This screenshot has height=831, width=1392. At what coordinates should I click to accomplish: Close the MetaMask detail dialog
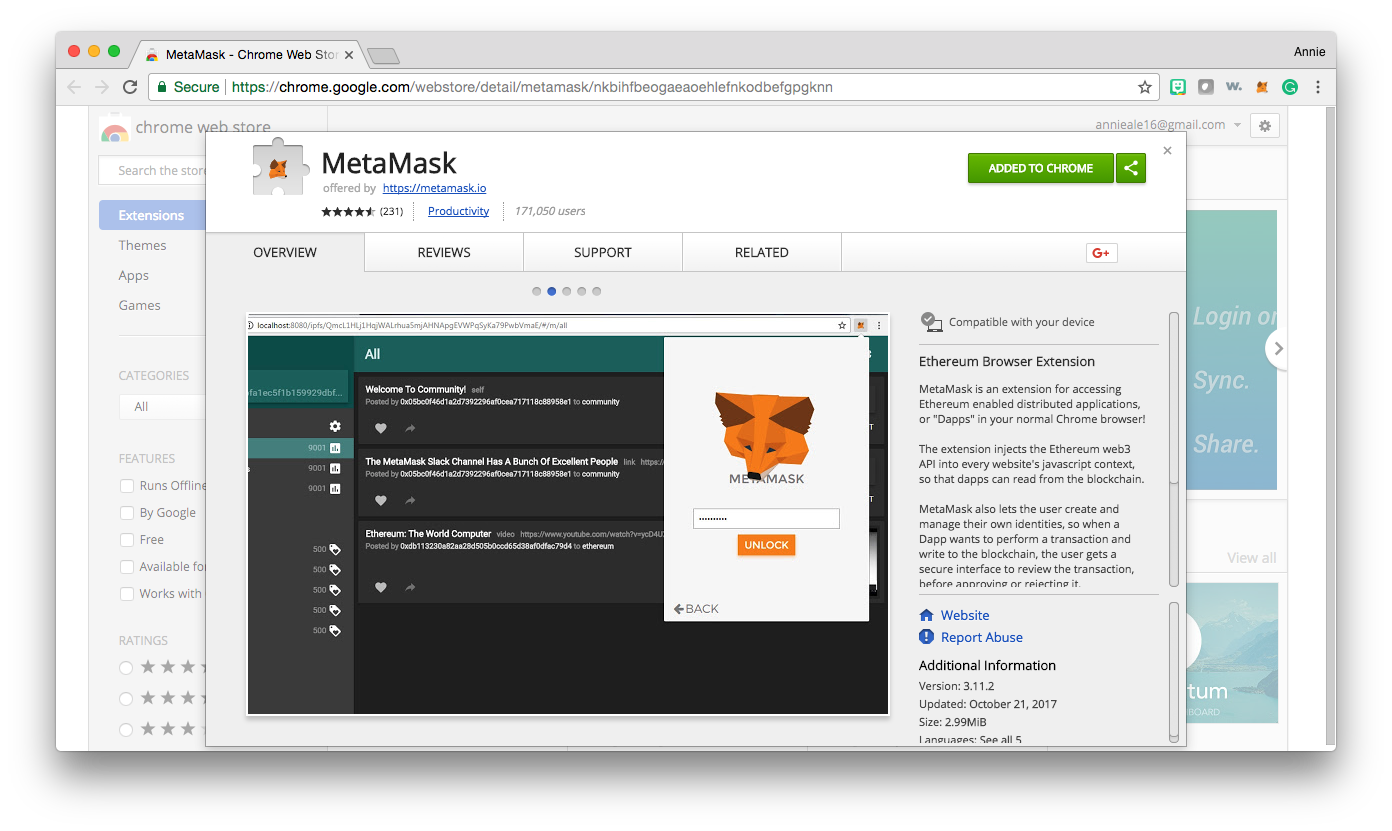click(1167, 151)
